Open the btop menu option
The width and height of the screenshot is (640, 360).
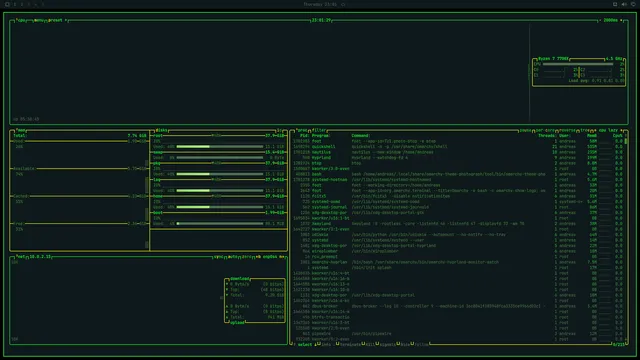39,20
